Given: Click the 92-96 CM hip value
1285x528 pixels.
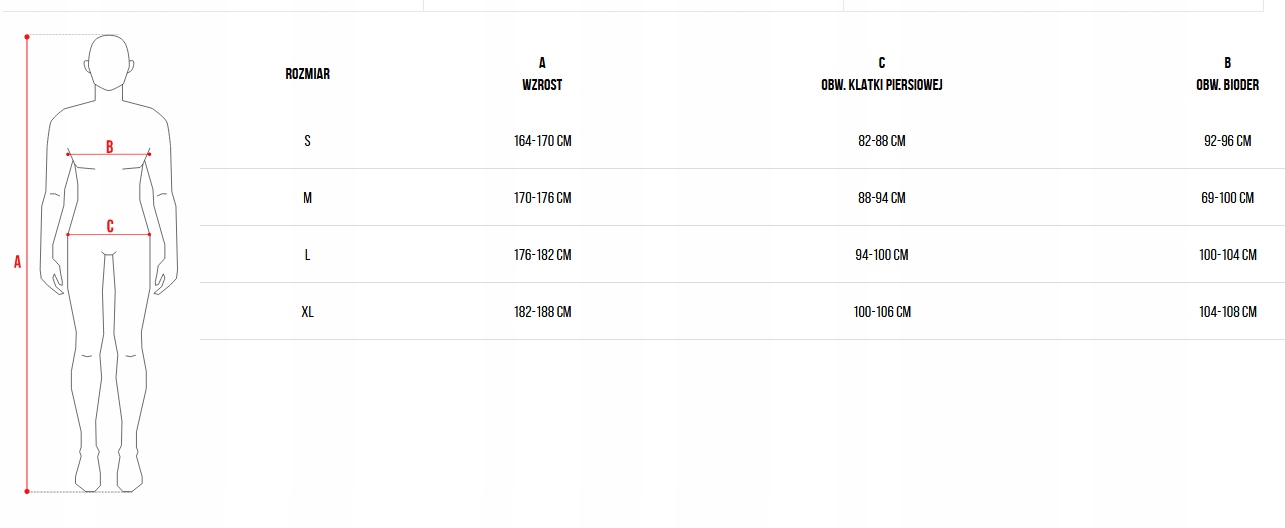Looking at the screenshot, I should (x=1227, y=141).
